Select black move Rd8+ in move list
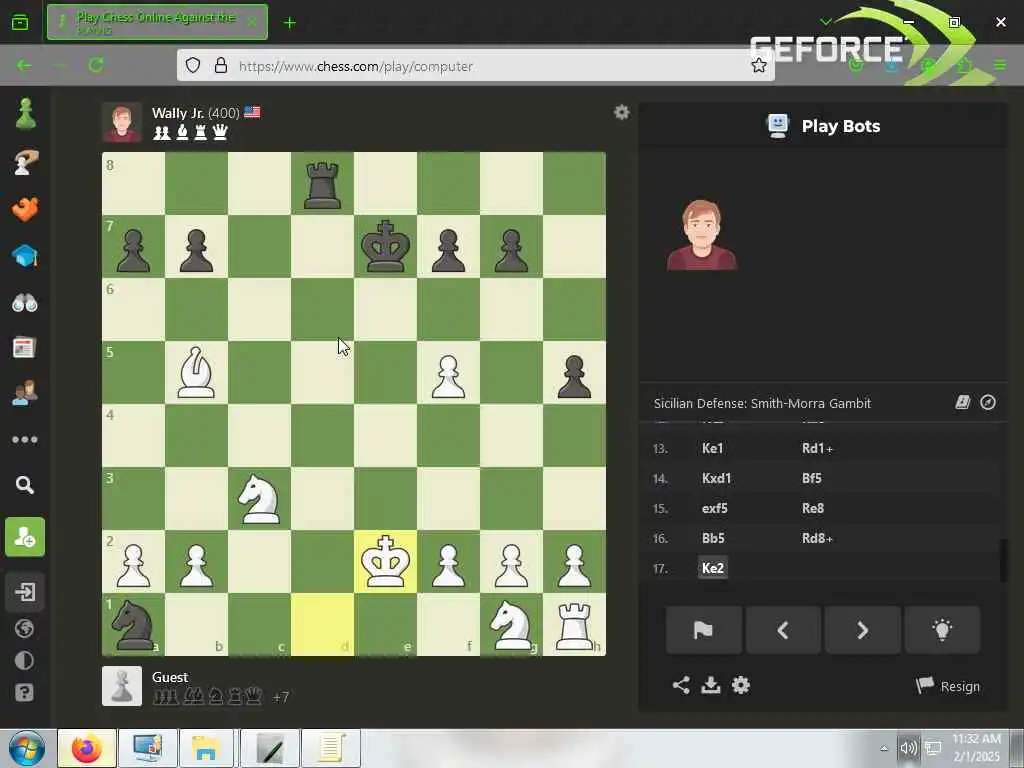 point(817,538)
